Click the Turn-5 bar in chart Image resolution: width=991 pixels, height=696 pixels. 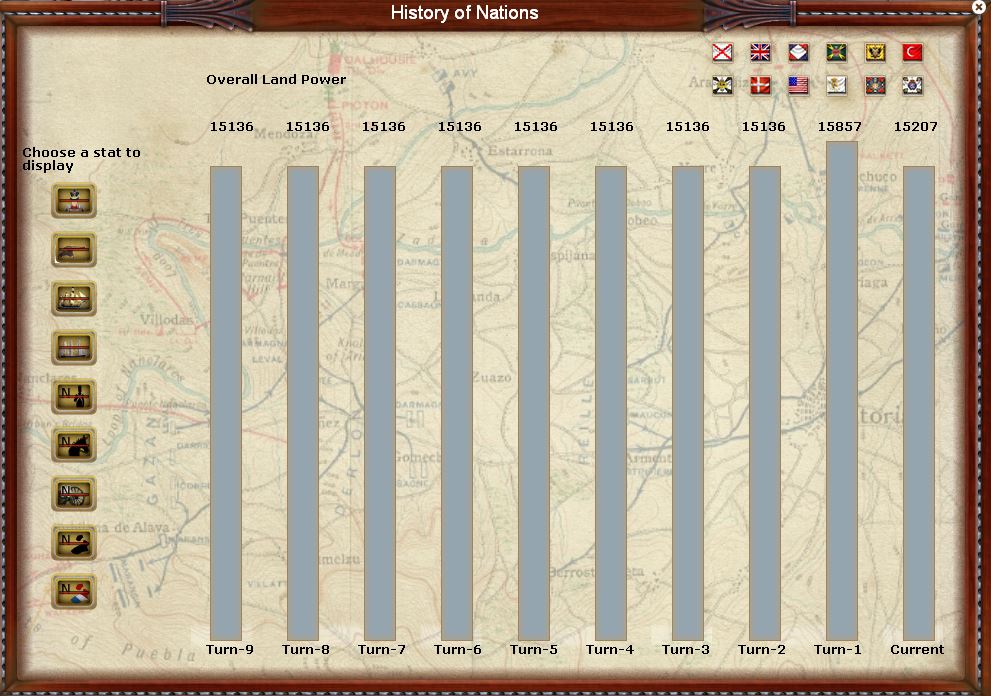pyautogui.click(x=534, y=402)
